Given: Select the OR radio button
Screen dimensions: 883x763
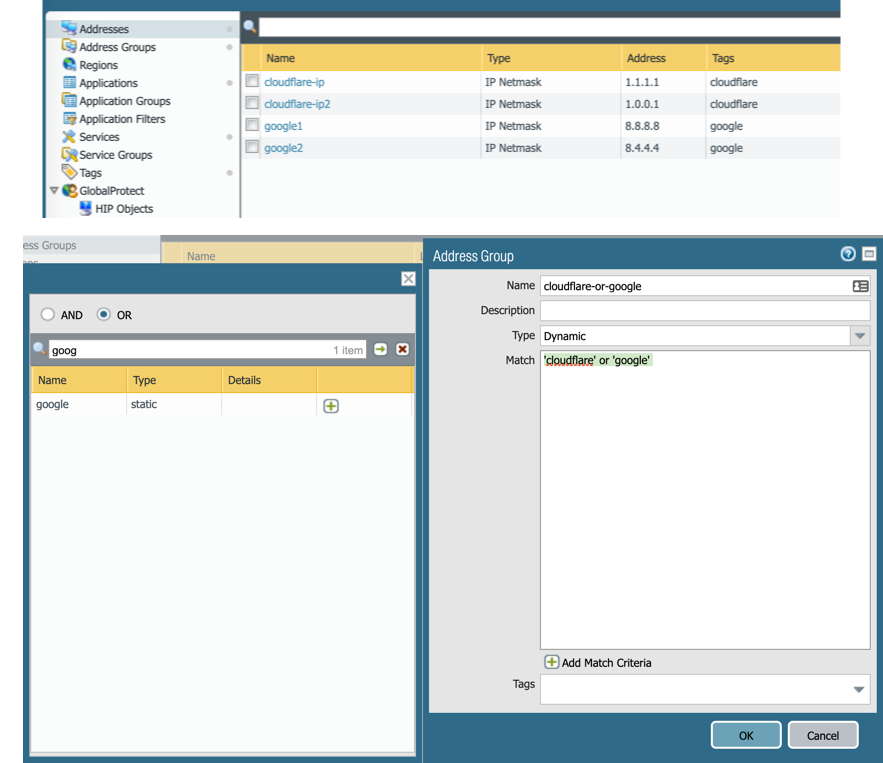Looking at the screenshot, I should point(104,315).
